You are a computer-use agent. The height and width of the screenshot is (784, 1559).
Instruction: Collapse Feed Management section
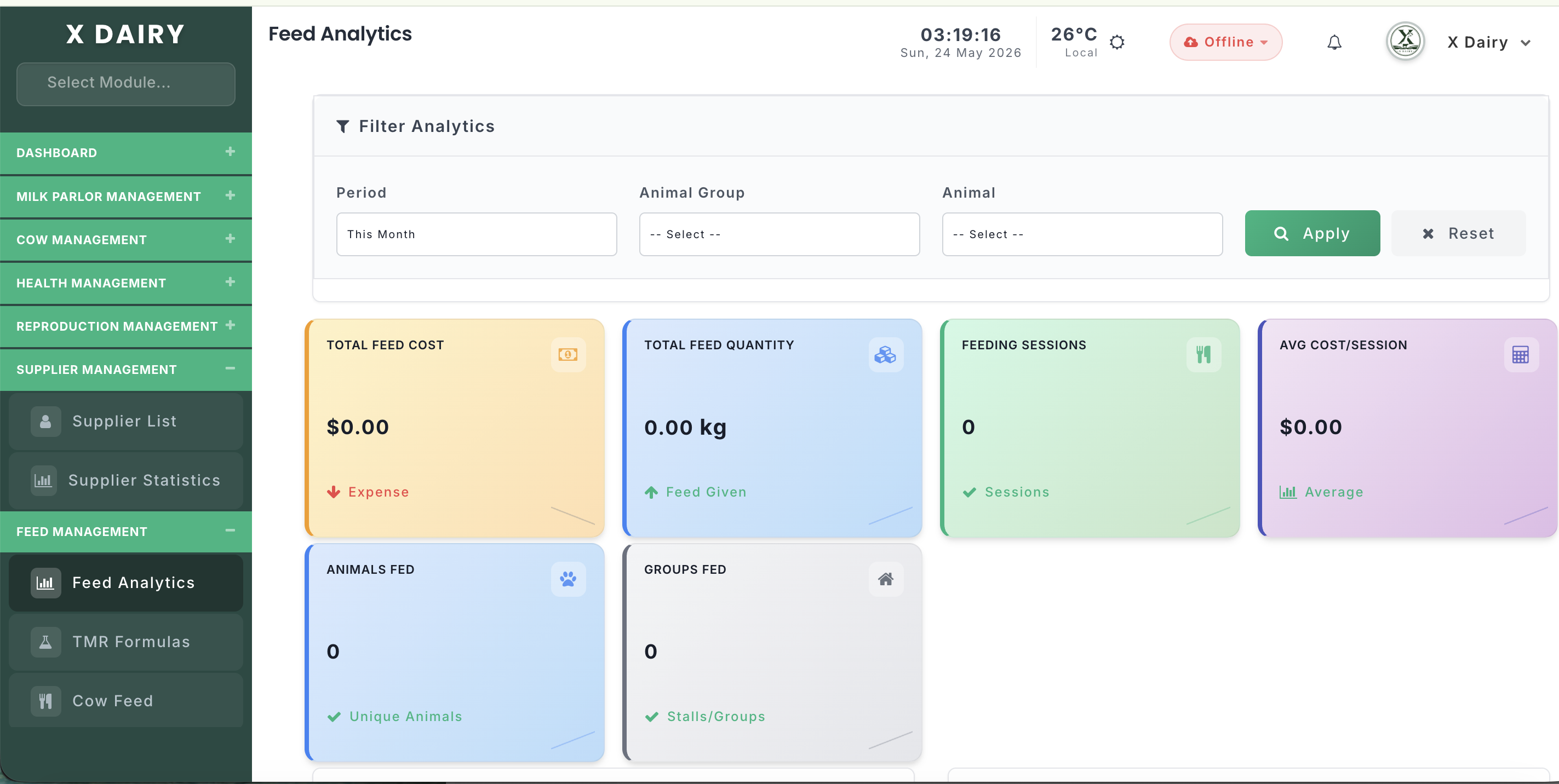[x=126, y=532]
